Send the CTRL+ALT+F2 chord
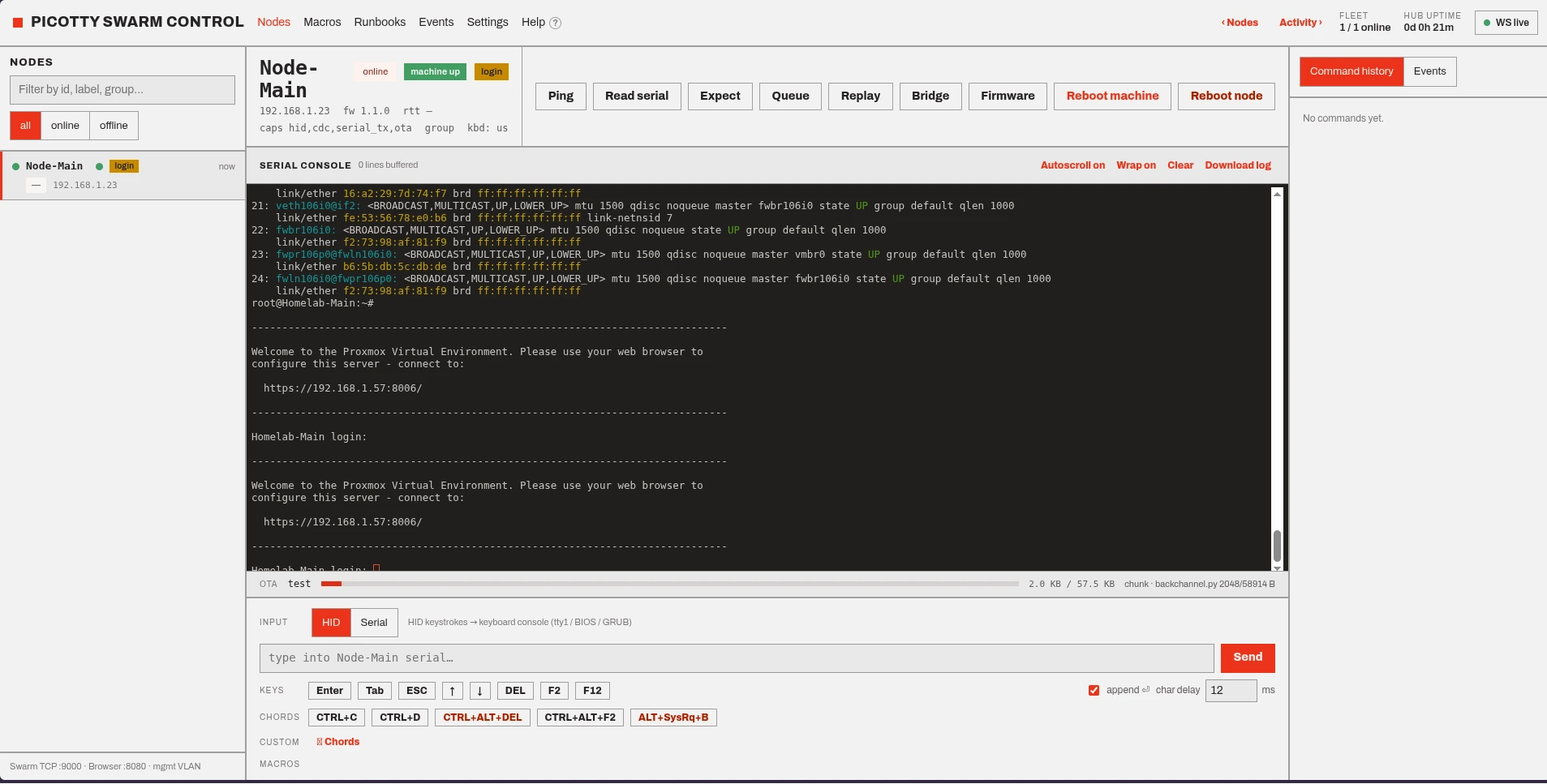Screen dimensions: 1547x784 (x=580, y=718)
